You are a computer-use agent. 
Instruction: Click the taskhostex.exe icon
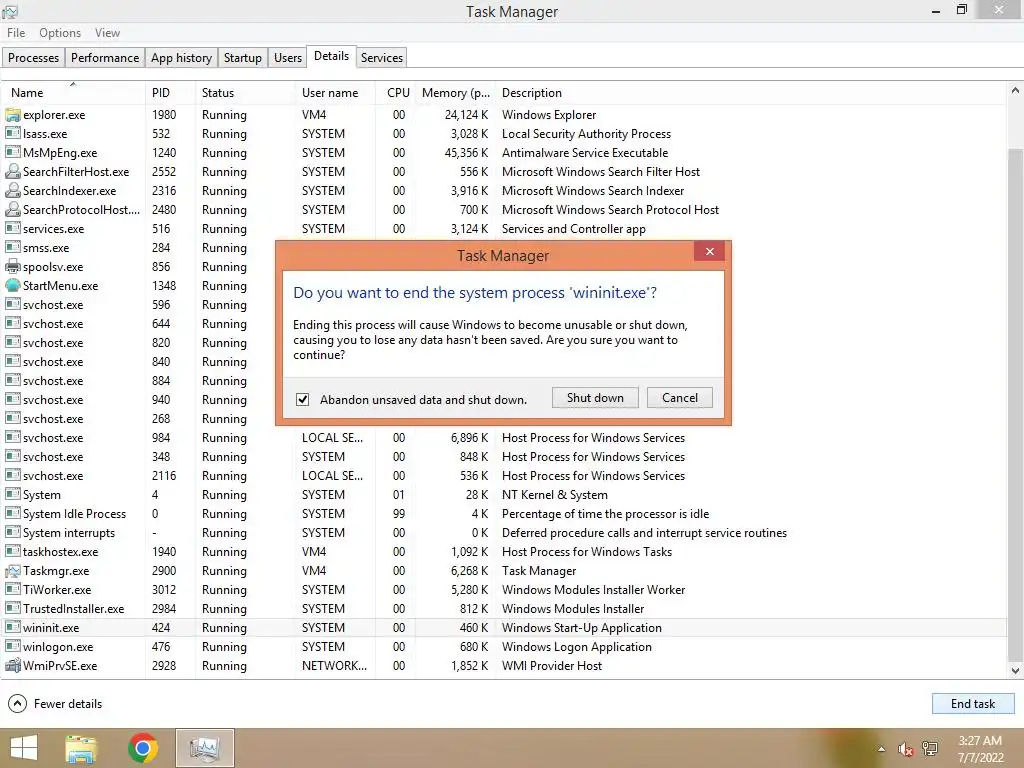(x=12, y=551)
